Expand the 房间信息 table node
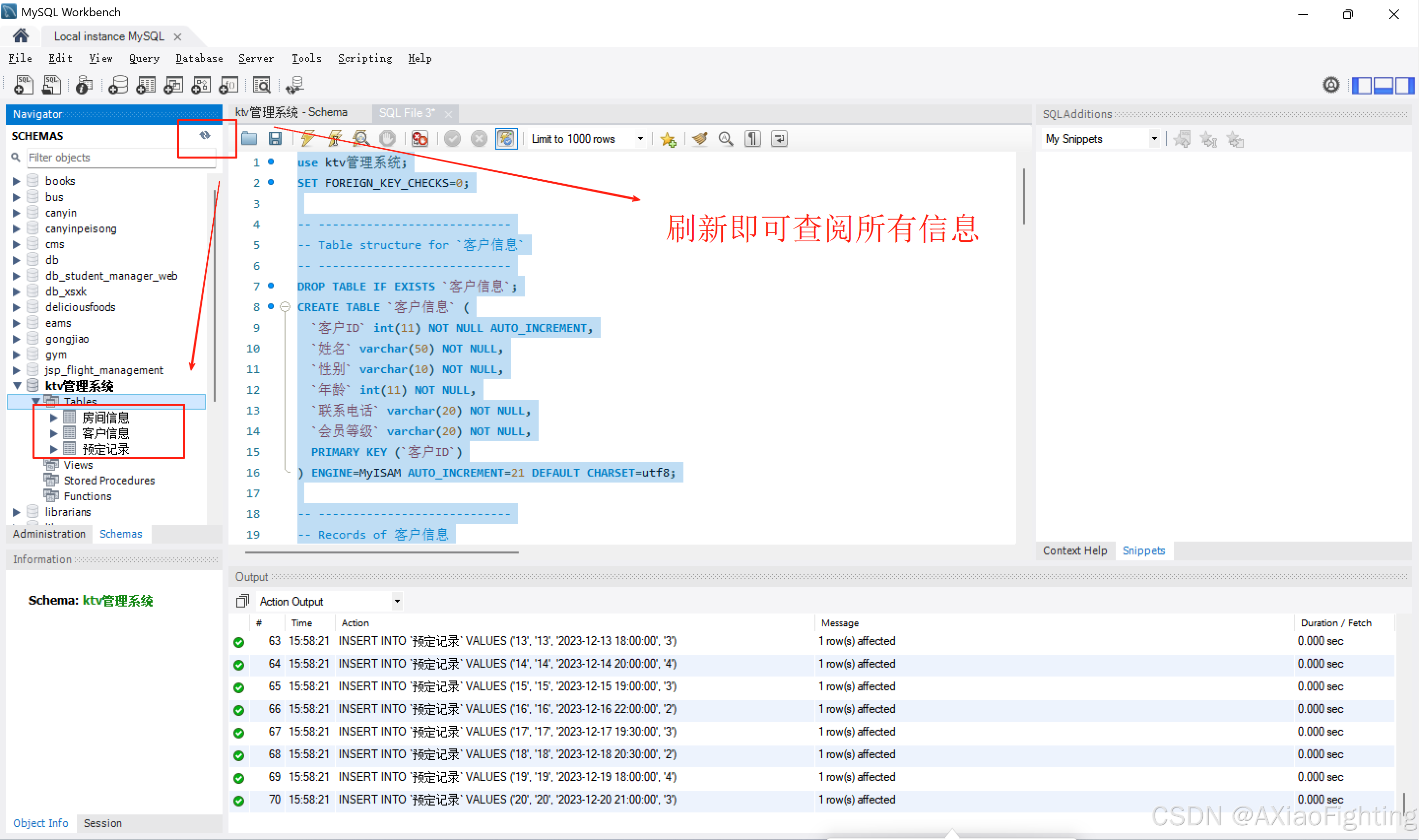The width and height of the screenshot is (1419, 840). click(54, 418)
